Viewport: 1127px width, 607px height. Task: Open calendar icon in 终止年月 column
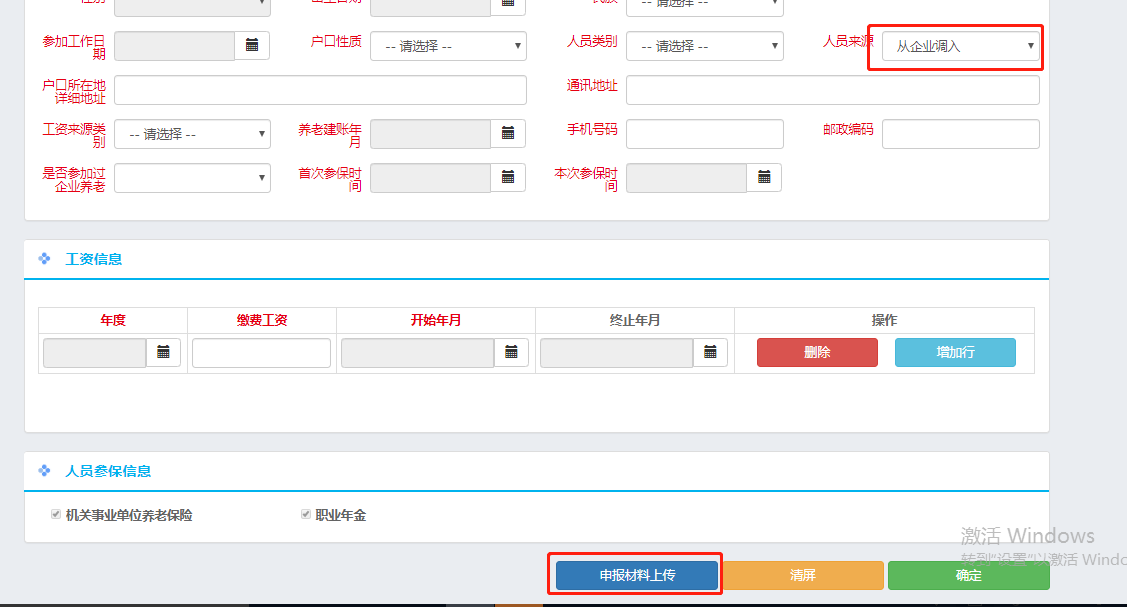(x=710, y=353)
